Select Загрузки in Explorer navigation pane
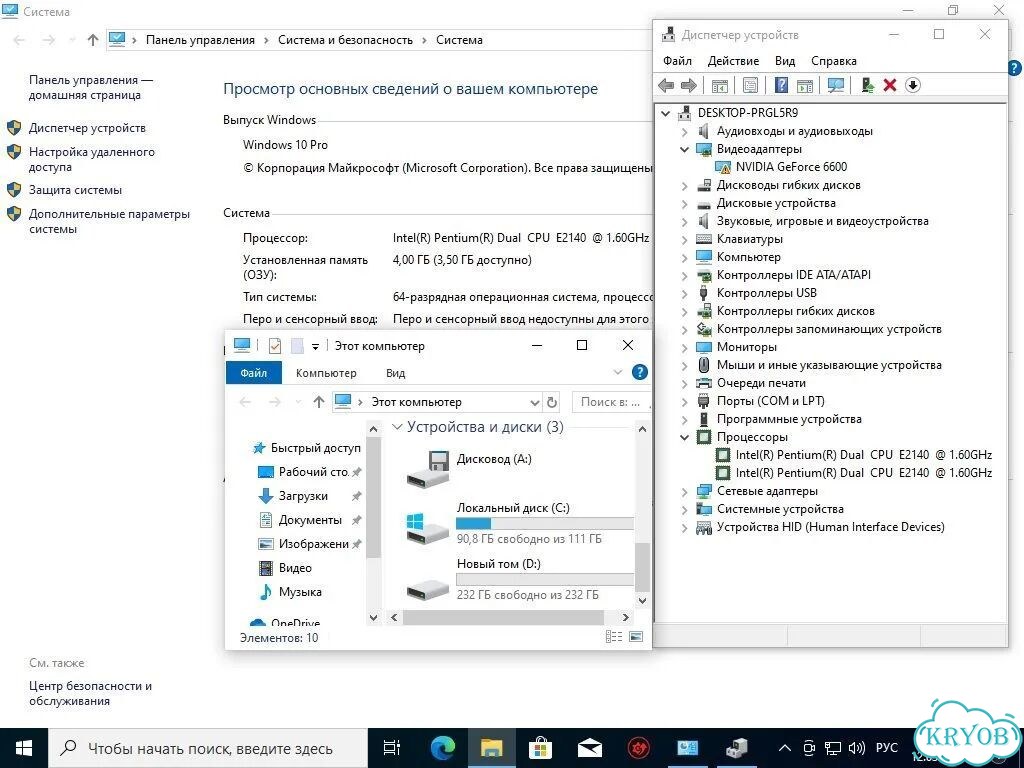The image size is (1024, 768). 303,496
